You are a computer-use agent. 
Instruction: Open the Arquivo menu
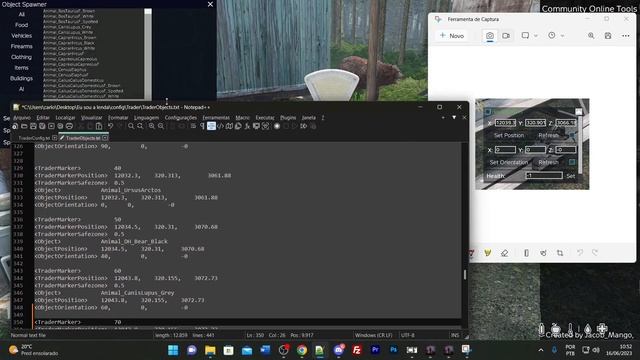(22, 118)
